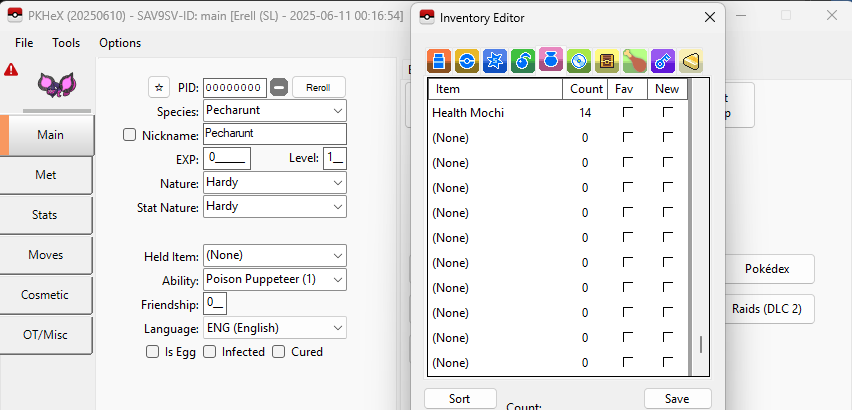Open the Tools menu
Screen dimensions: 852x410
coord(66,43)
